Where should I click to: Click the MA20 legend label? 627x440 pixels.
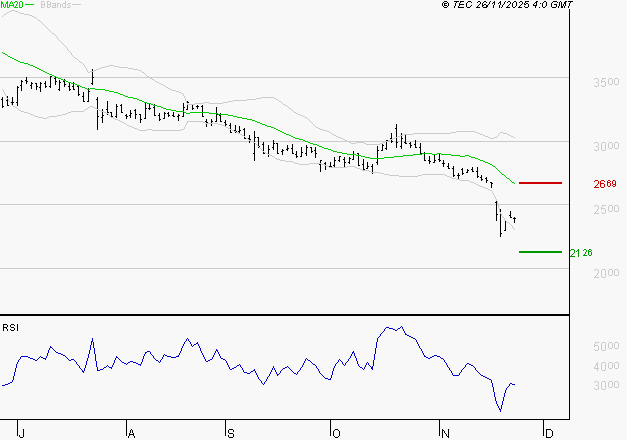point(10,5)
